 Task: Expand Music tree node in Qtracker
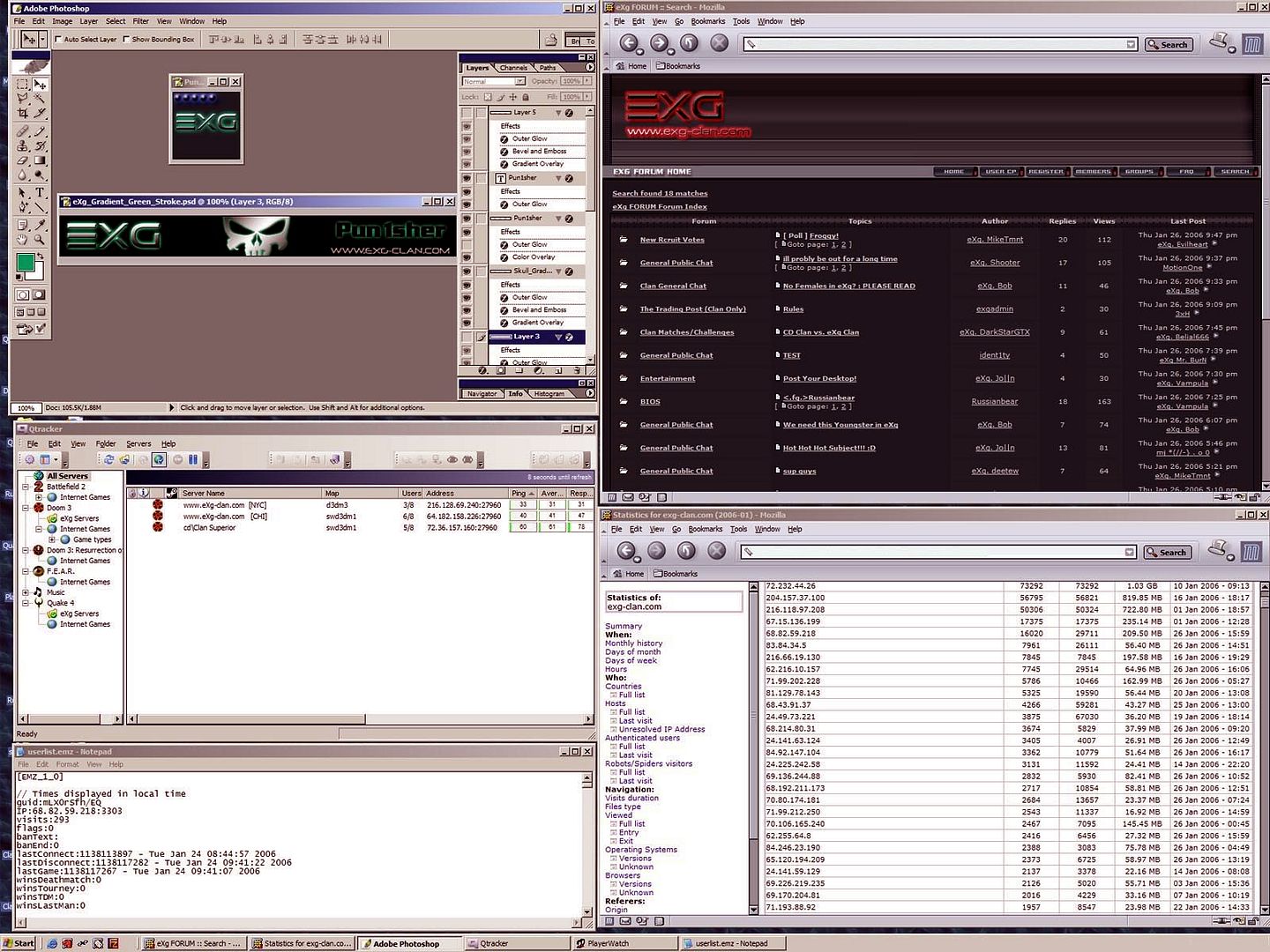[x=26, y=592]
